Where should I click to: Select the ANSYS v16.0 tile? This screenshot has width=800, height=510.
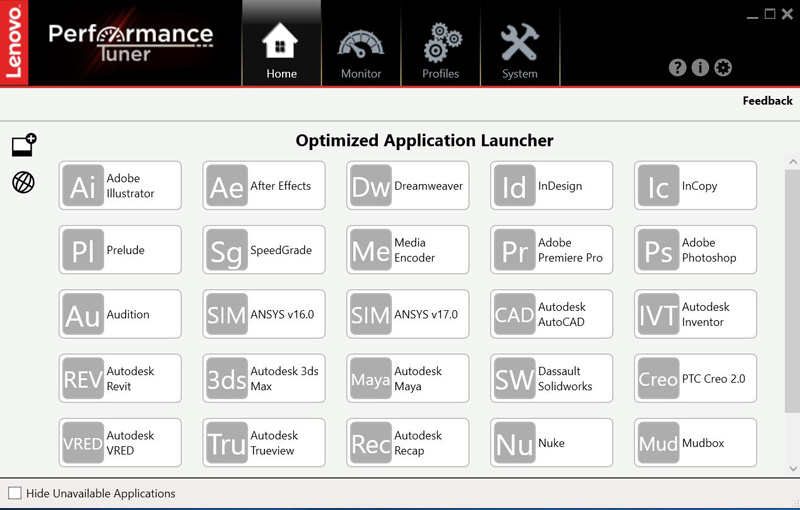click(x=264, y=314)
